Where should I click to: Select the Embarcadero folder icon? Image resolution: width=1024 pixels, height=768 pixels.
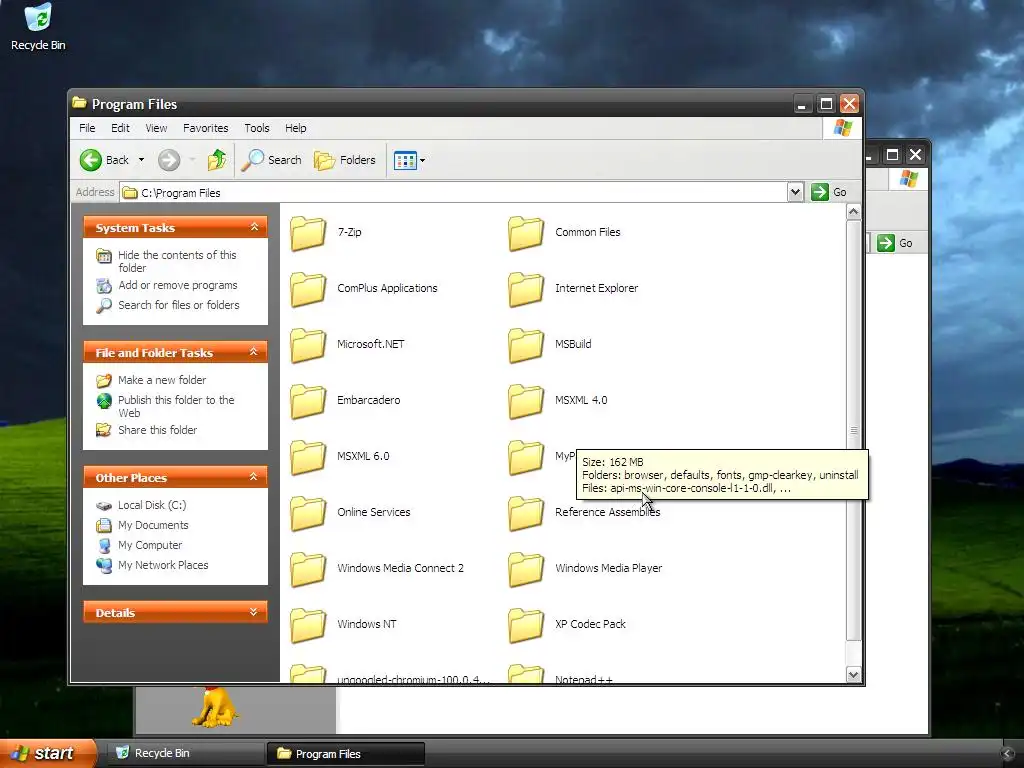tap(308, 401)
